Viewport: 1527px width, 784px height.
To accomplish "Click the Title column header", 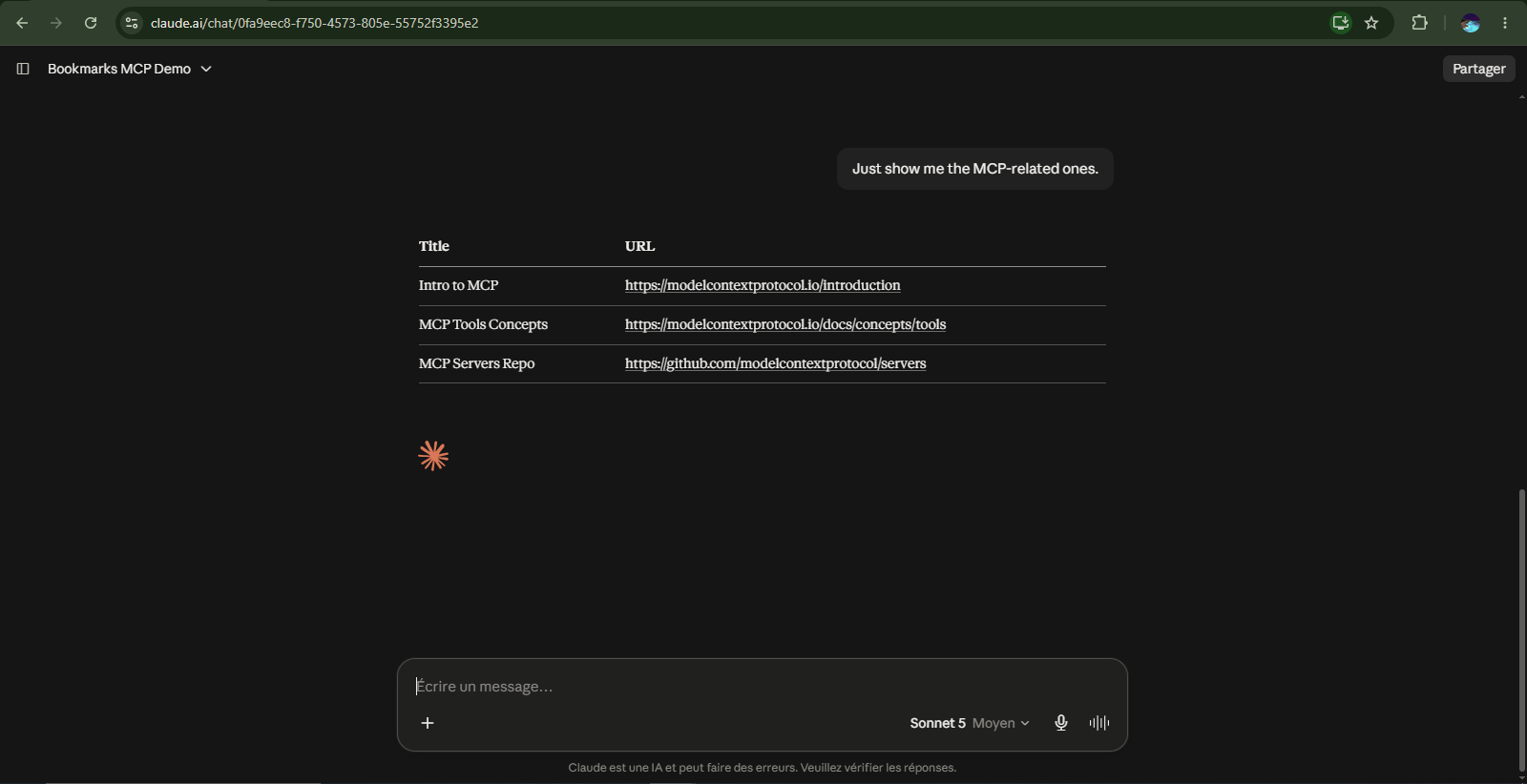I will click(x=434, y=246).
